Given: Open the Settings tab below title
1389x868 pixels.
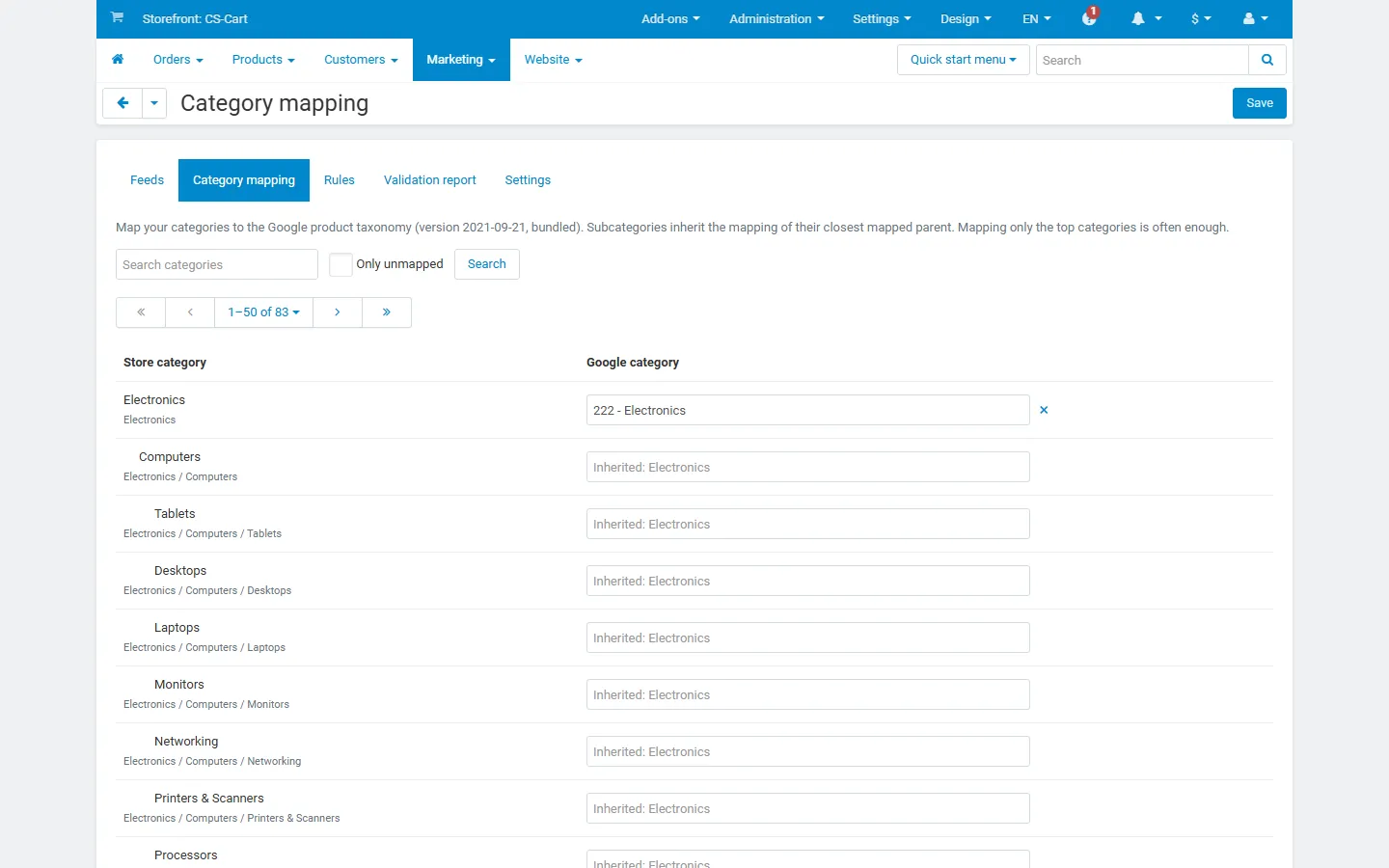Looking at the screenshot, I should point(528,180).
